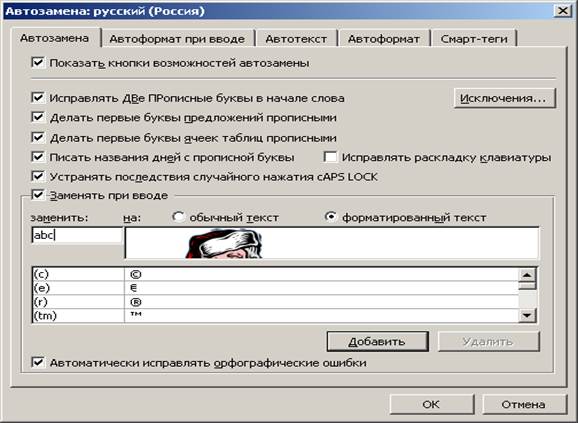
Task: Toggle Показать кнопки возможностей автозамены checkbox
Action: [38, 62]
